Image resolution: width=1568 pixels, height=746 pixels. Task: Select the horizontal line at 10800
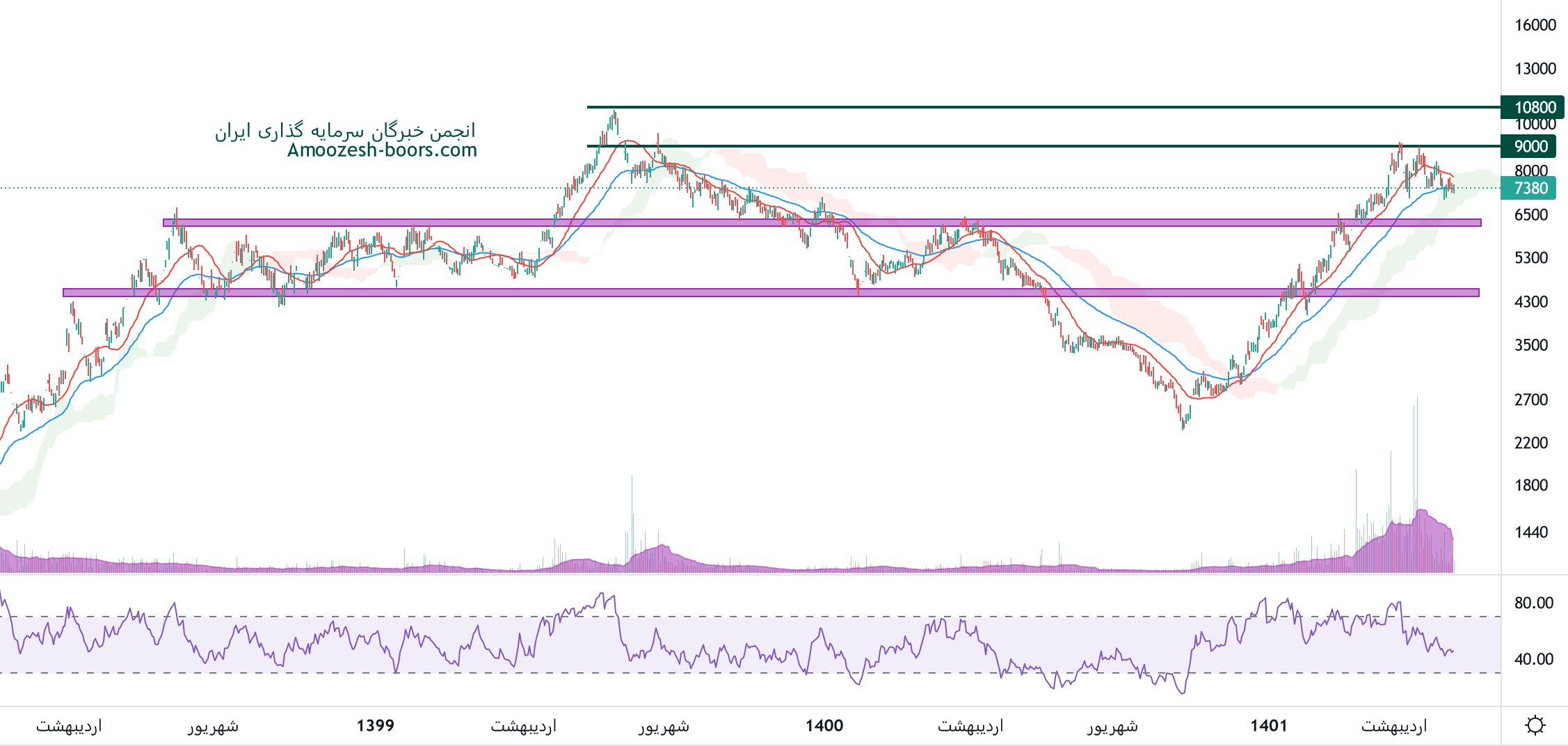pyautogui.click(x=1043, y=107)
